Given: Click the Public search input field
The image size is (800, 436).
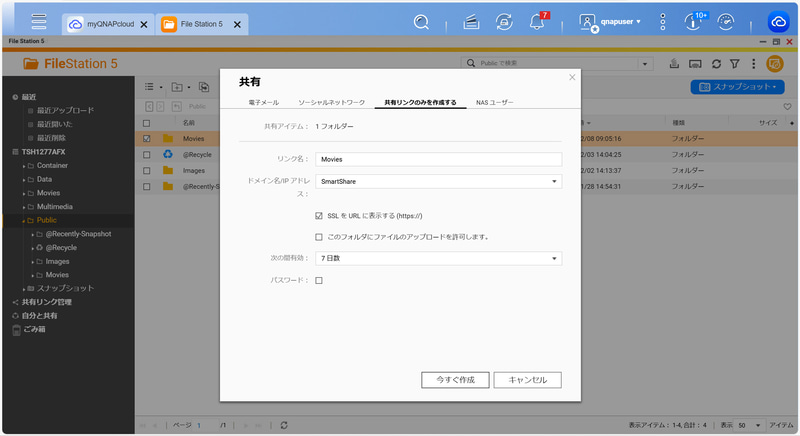Looking at the screenshot, I should tap(550, 64).
